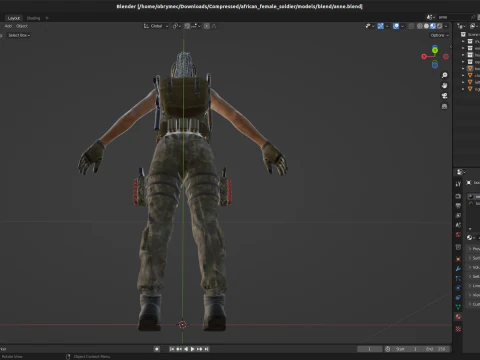Expand the Volume panel in properties
Image resolution: width=480 pixels, height=360 pixels.
(x=474, y=268)
